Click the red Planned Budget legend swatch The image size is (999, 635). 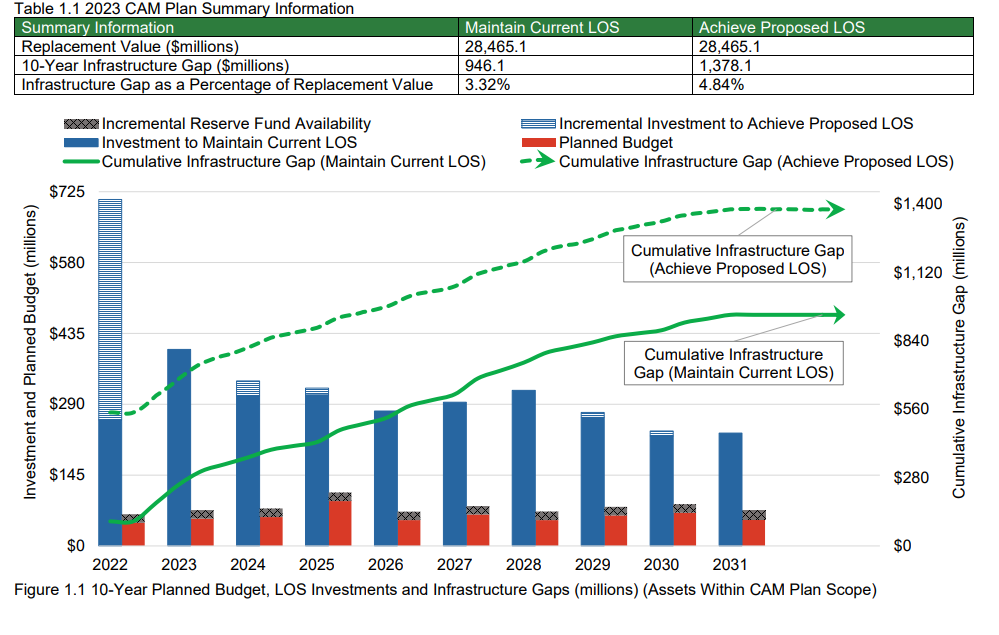(537, 143)
